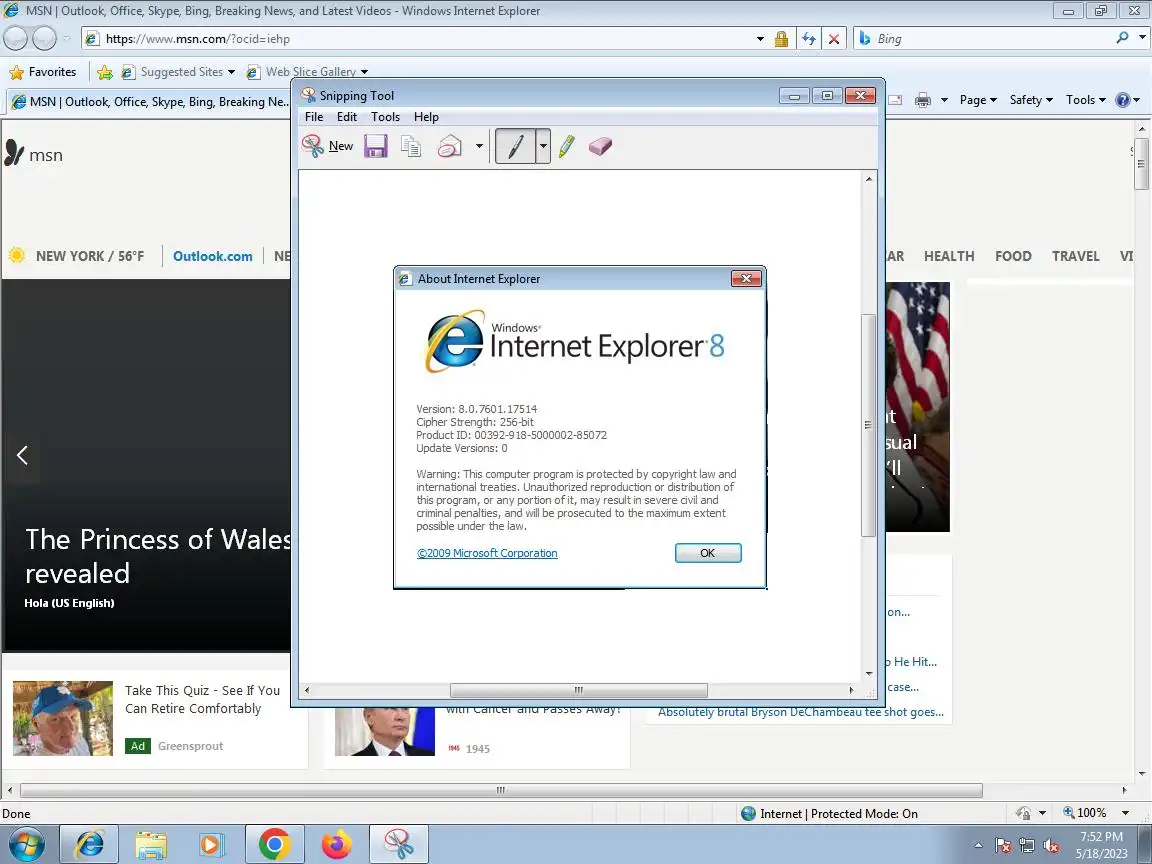Go to the FOOD section

(1013, 256)
